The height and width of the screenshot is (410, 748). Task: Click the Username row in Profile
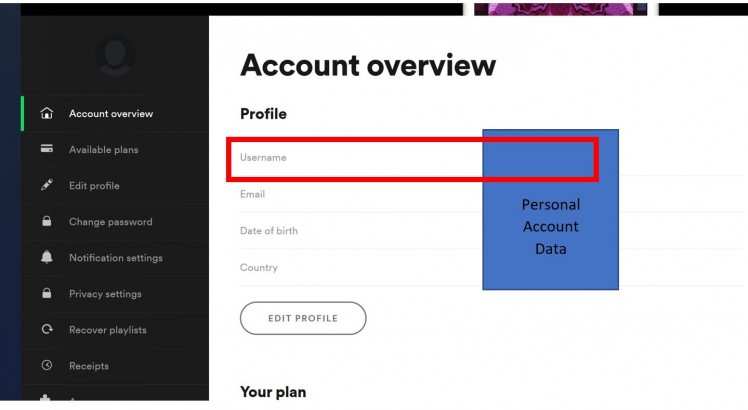coord(360,158)
